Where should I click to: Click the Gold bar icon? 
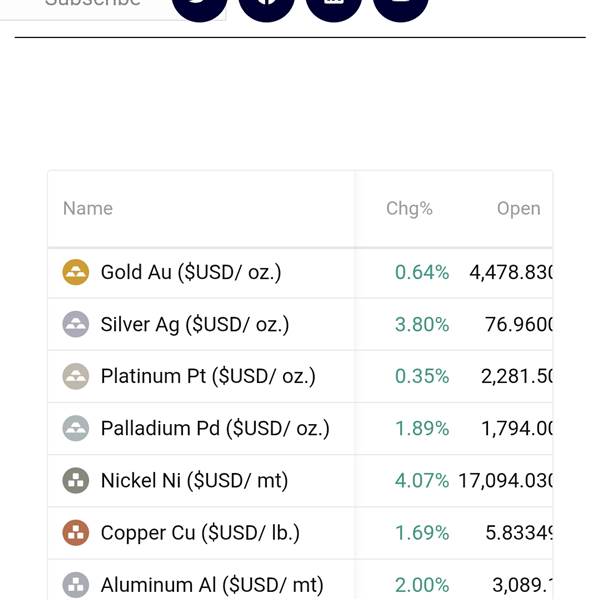click(x=76, y=272)
